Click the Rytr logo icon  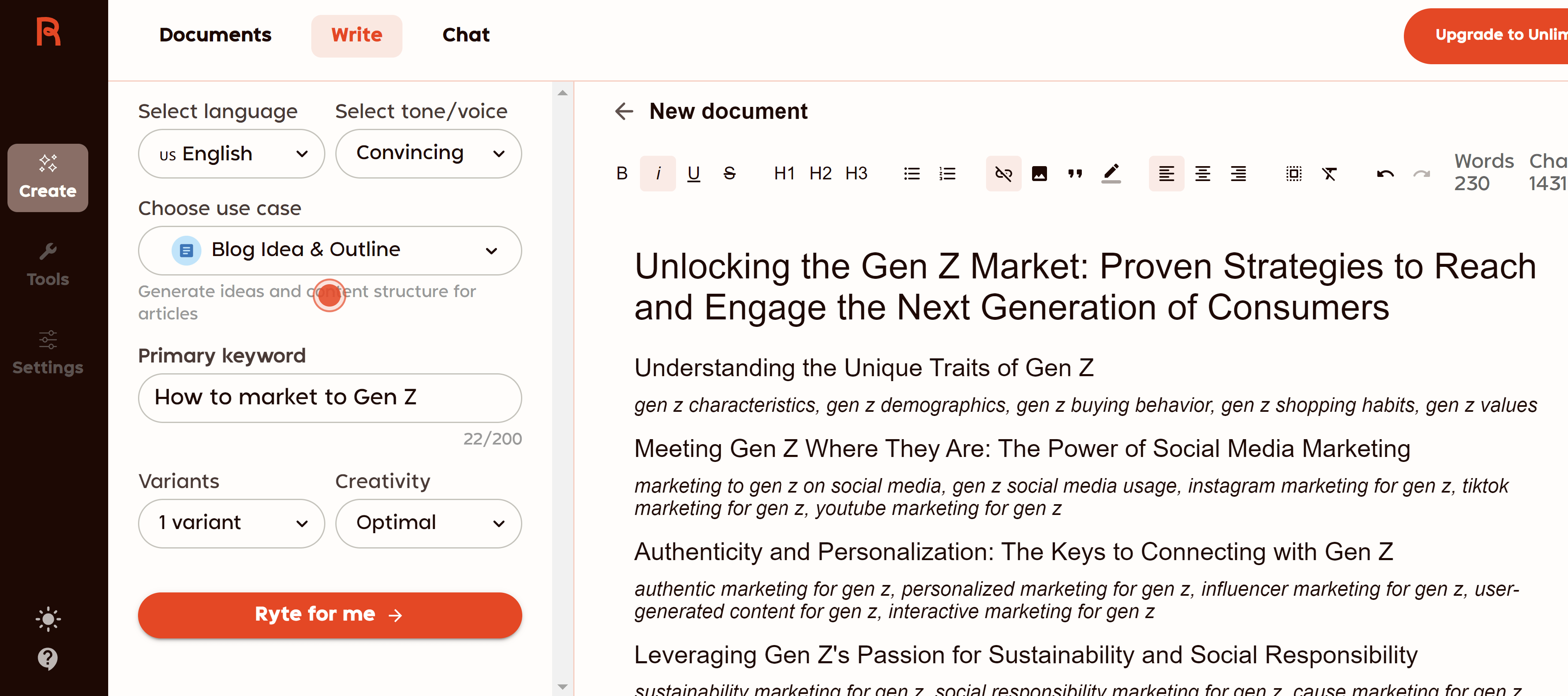pos(48,31)
